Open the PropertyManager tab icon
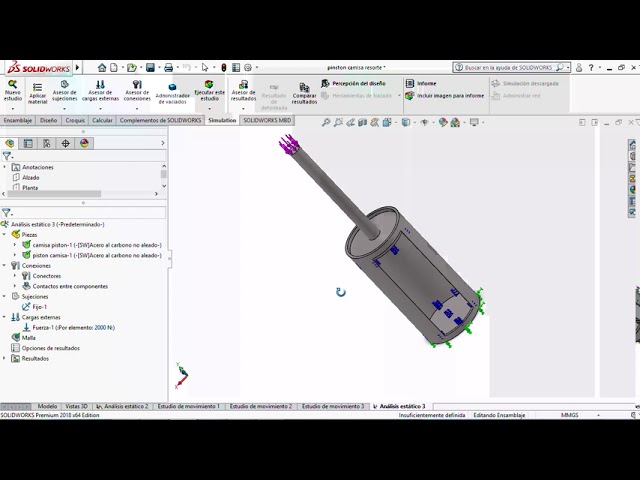This screenshot has width=640, height=480. pos(28,143)
